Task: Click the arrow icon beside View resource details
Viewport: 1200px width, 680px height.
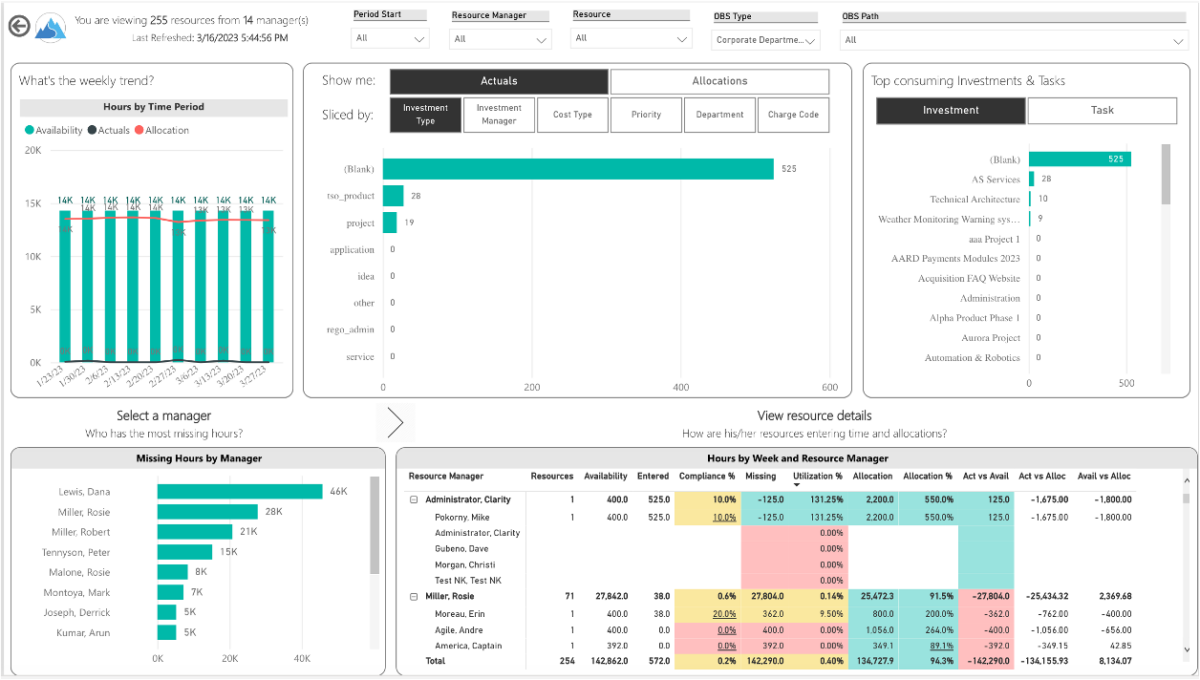Action: (395, 422)
